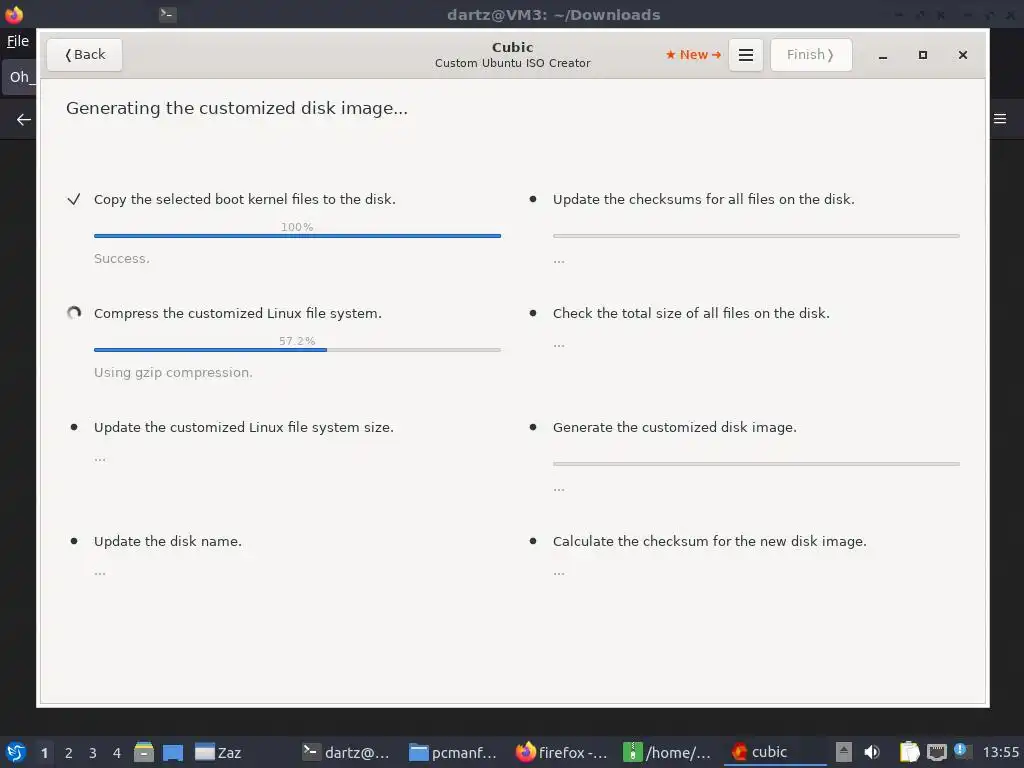
Task: Click the clipboard tray icon
Action: (x=909, y=752)
